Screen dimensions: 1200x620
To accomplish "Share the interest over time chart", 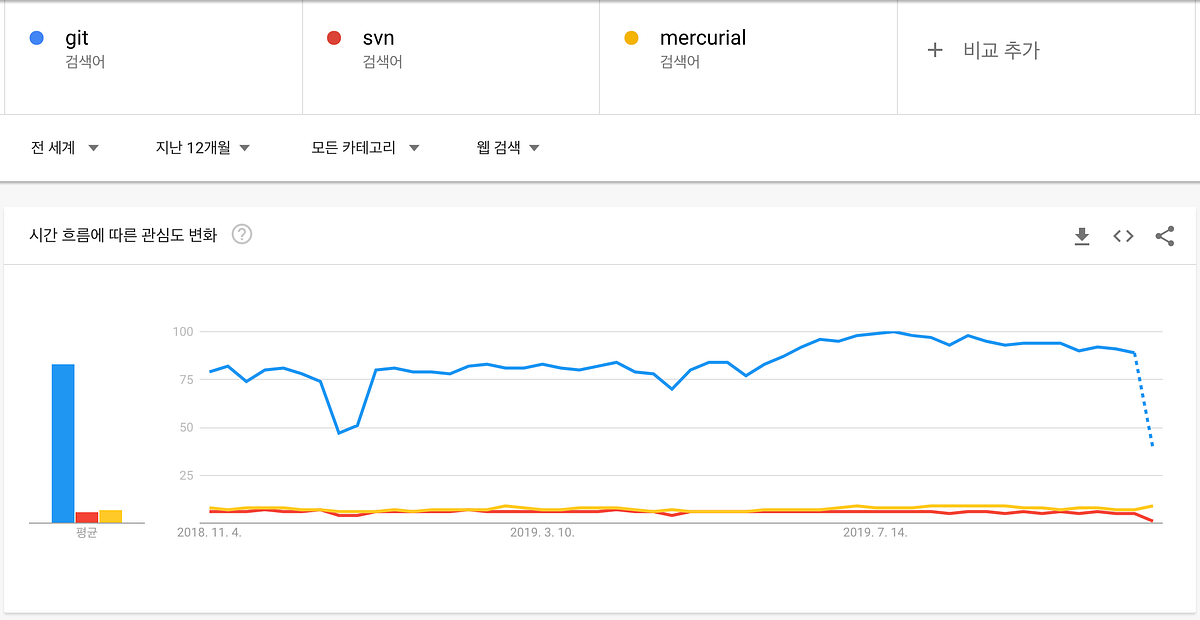I will point(1164,236).
